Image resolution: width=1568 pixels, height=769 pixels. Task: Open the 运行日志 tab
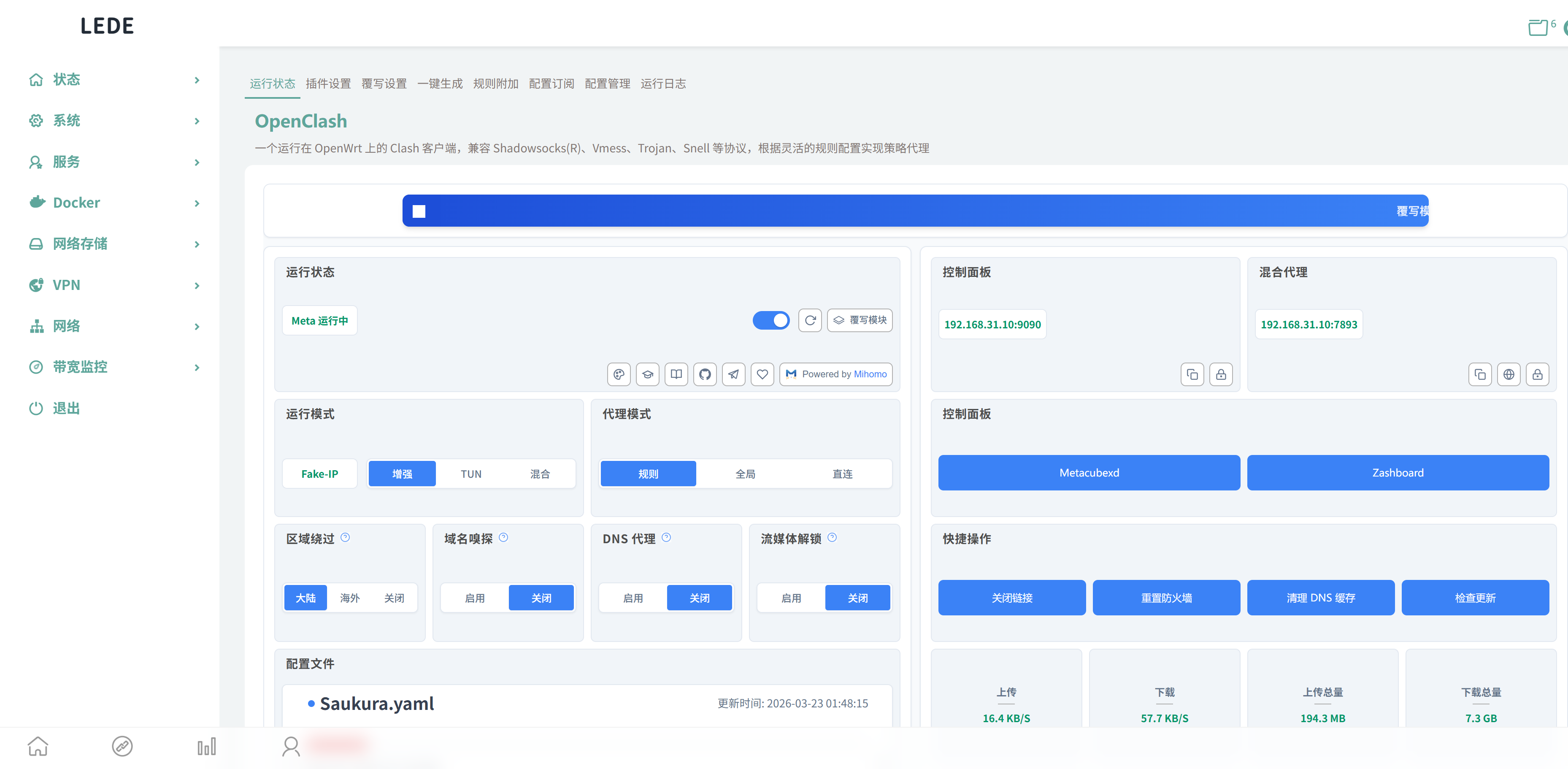pos(663,84)
